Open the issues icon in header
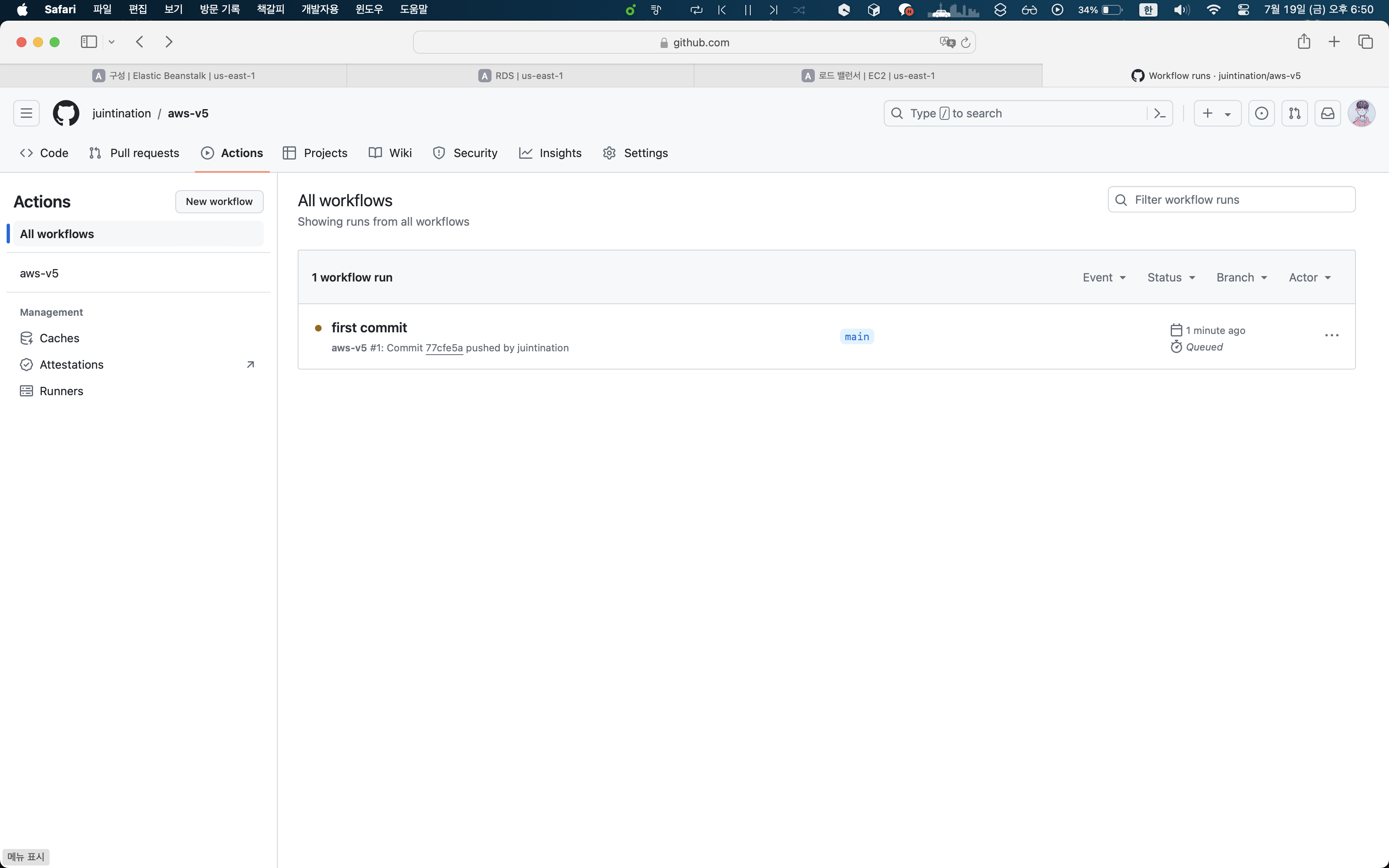 [x=1261, y=113]
